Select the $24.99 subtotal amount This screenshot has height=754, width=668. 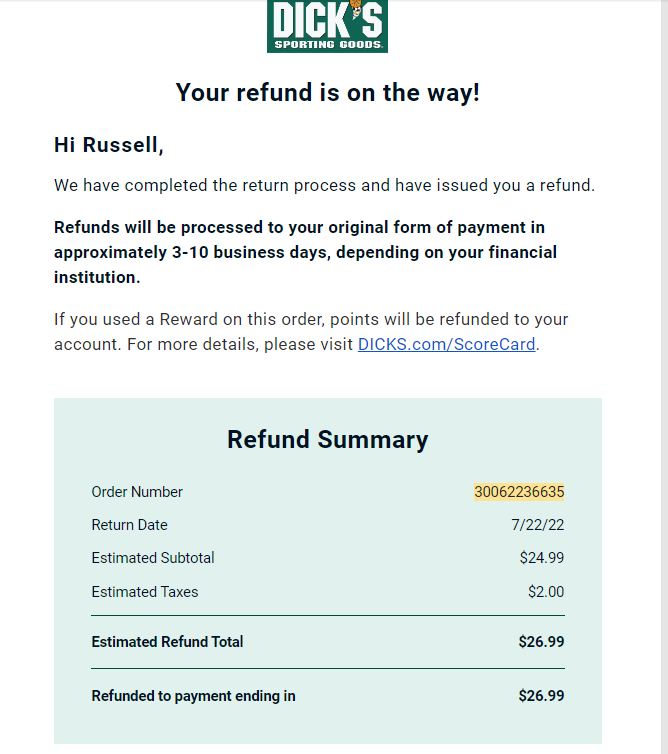542,558
